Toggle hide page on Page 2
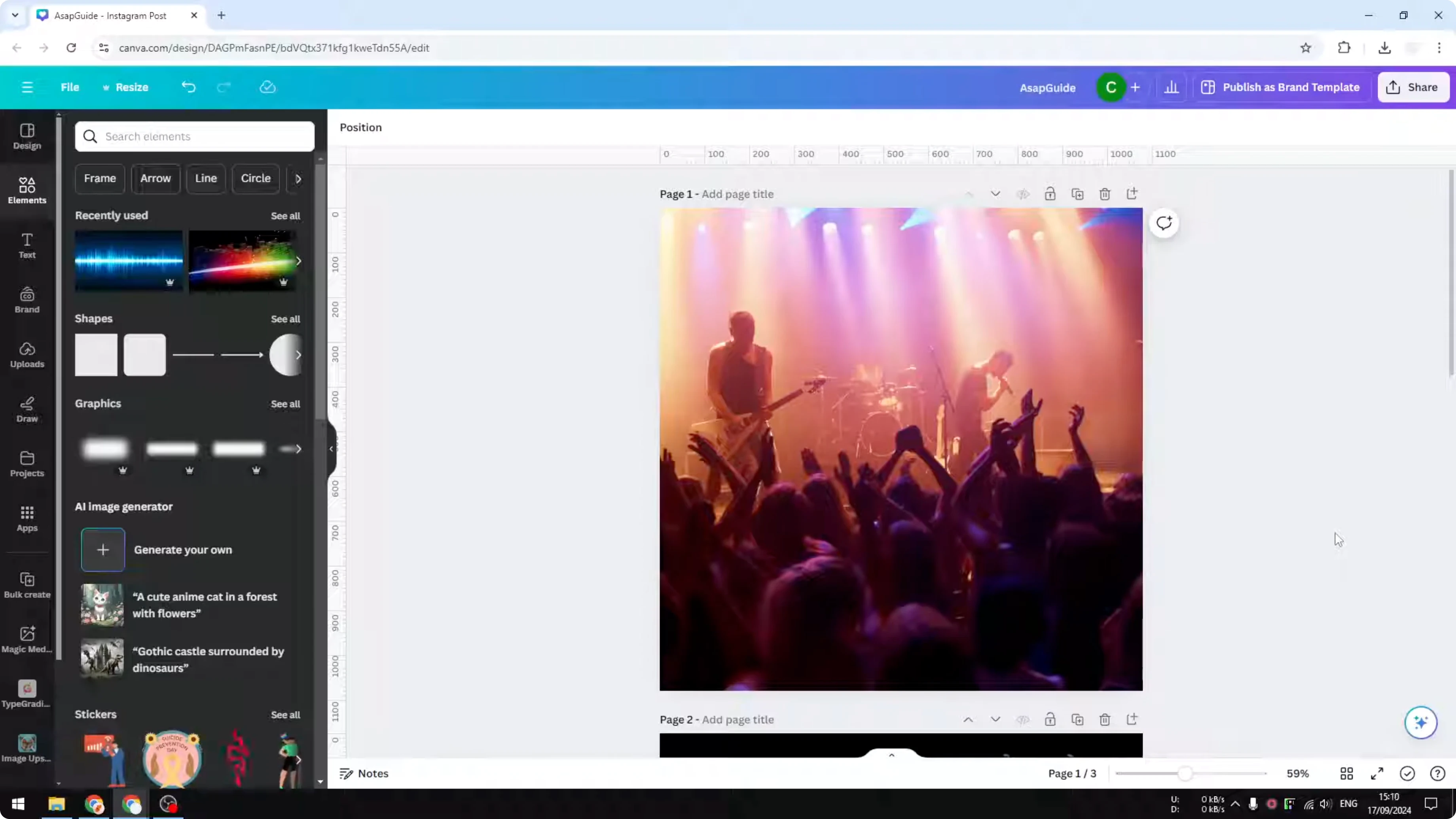Viewport: 1456px width, 819px height. [1022, 720]
